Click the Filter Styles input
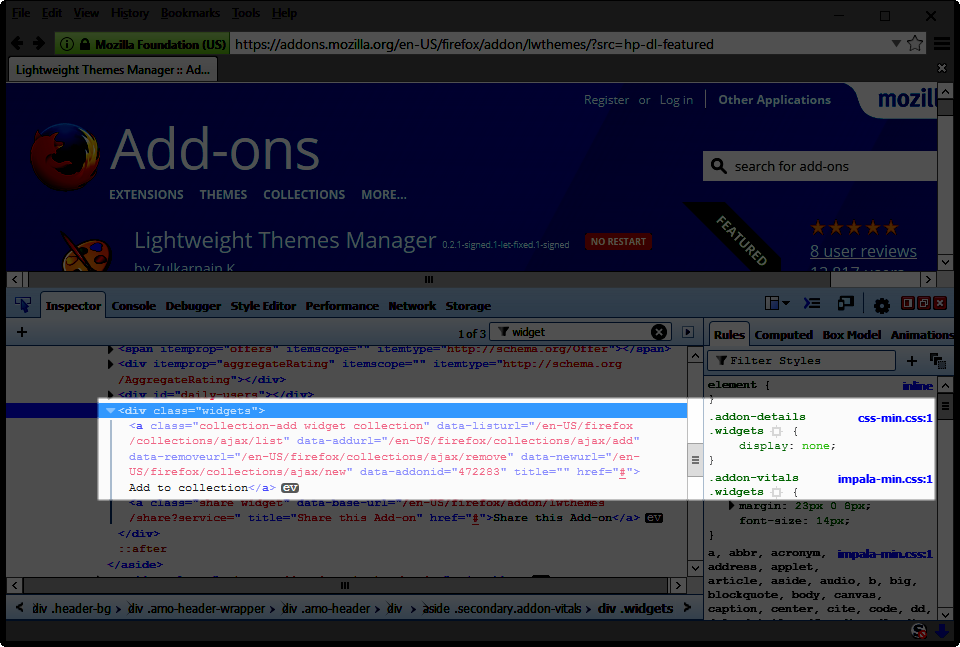This screenshot has width=960, height=647. (801, 361)
